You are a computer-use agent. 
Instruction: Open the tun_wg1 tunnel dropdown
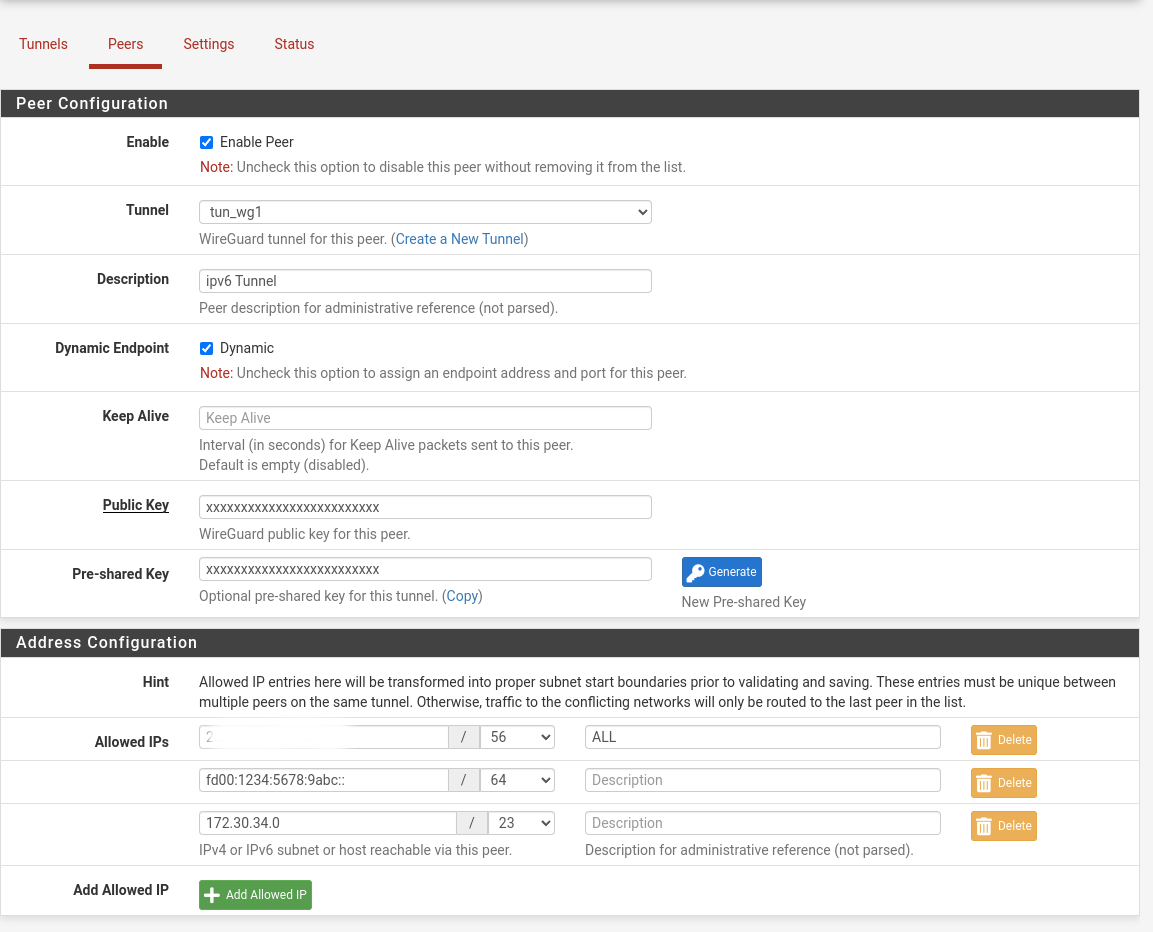tap(425, 212)
